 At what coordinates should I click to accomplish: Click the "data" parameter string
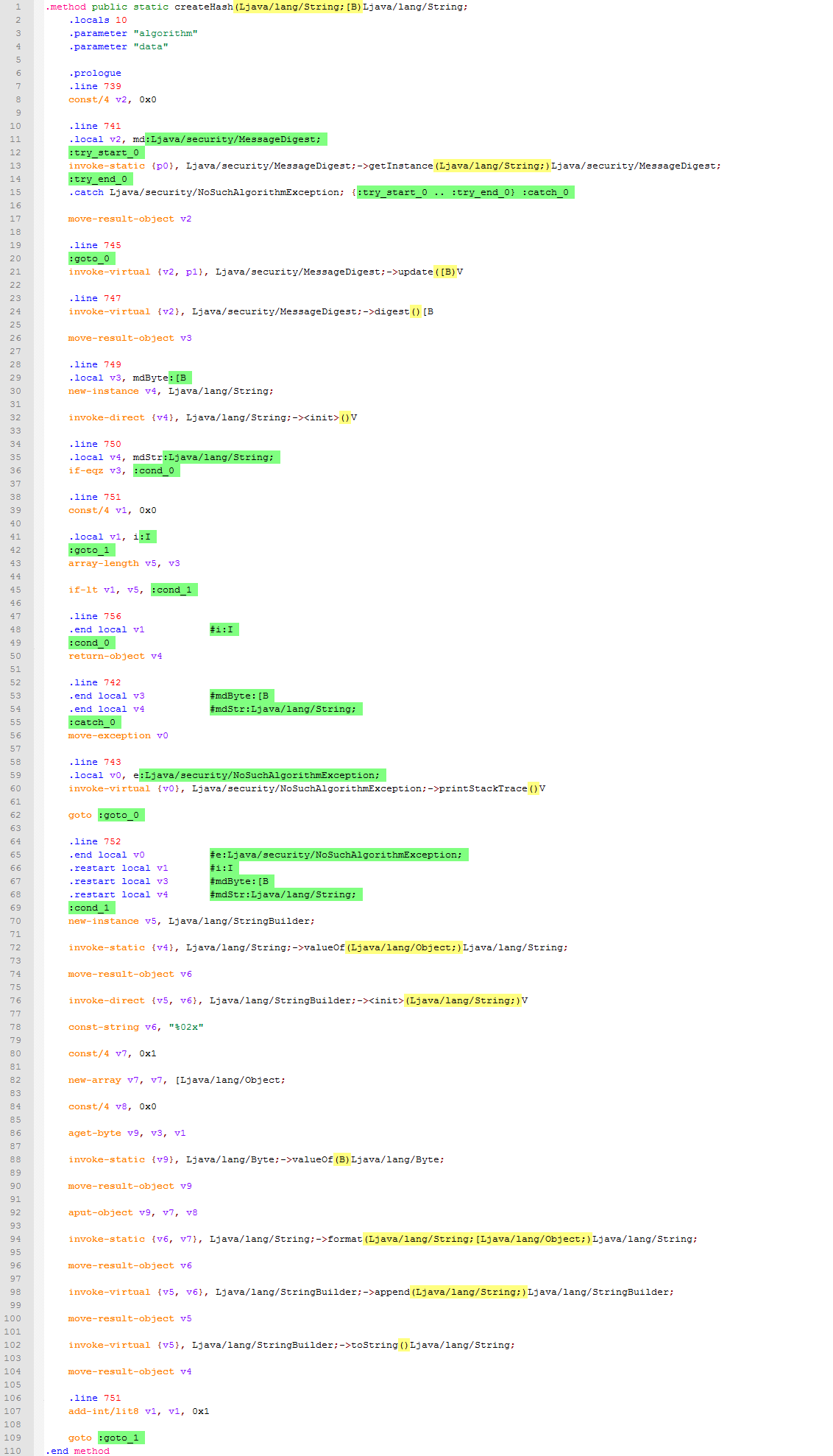tap(151, 46)
